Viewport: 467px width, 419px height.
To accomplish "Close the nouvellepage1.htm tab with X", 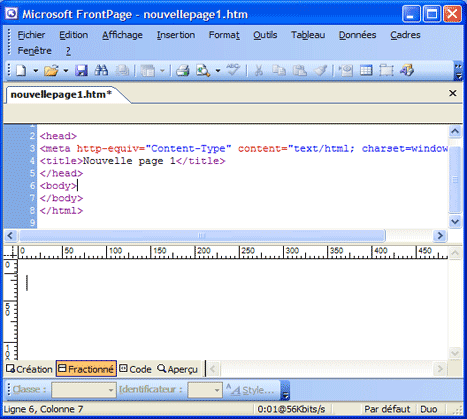I will 452,93.
